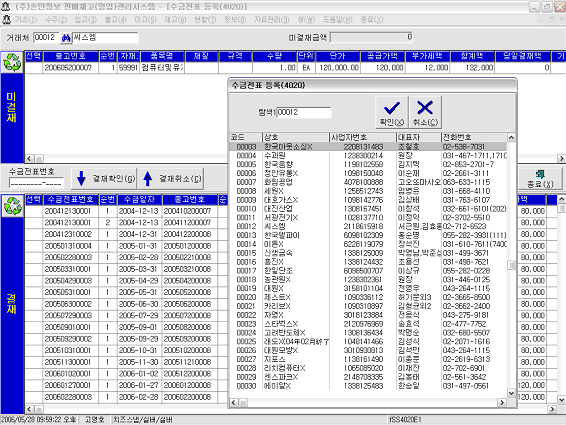This screenshot has height=425, width=566.
Task: Select row 00004 수과원 in the dialog list
Action: pos(368,156)
